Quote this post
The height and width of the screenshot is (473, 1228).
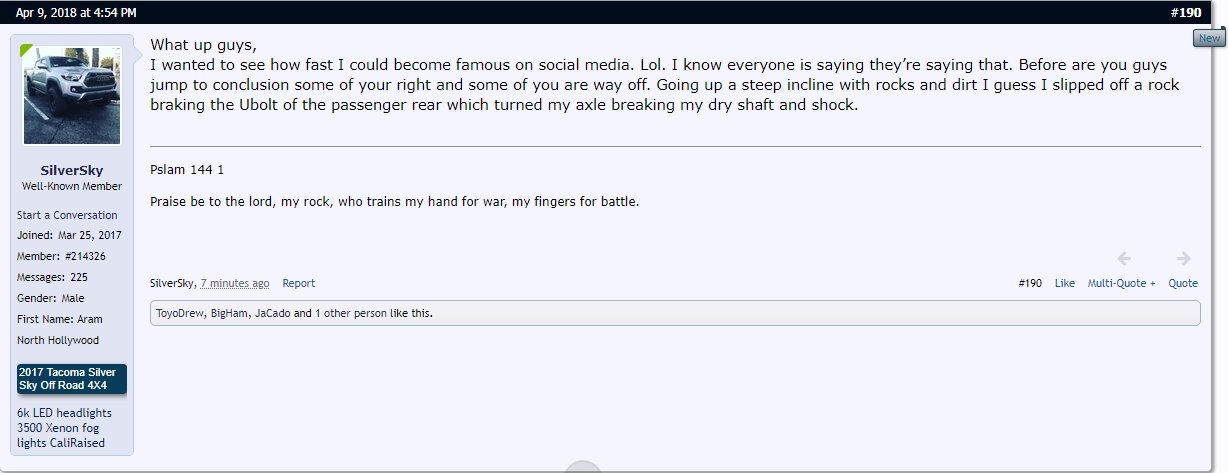coord(1183,283)
